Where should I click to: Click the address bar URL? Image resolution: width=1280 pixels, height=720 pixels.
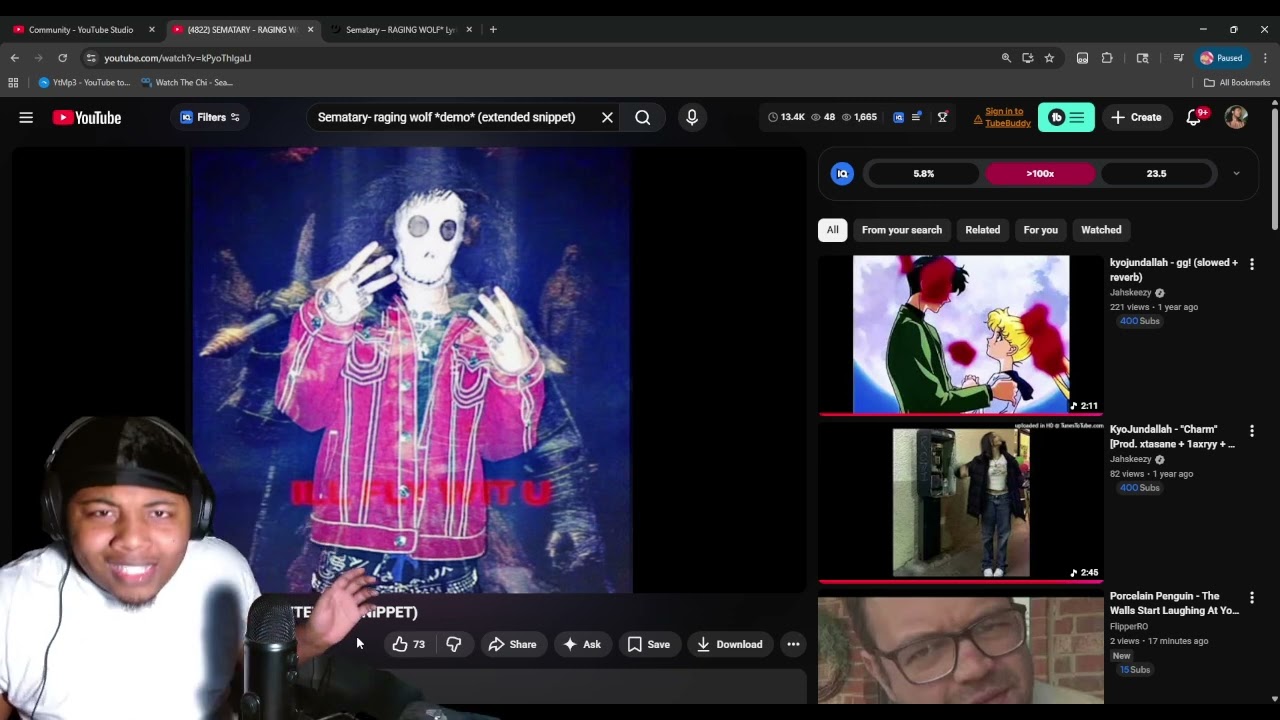177,58
